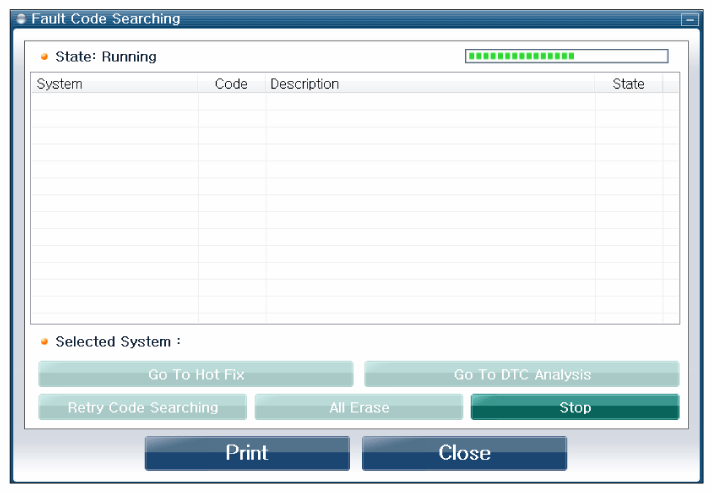Sort by the System column header
This screenshot has width=713, height=493.
115,84
